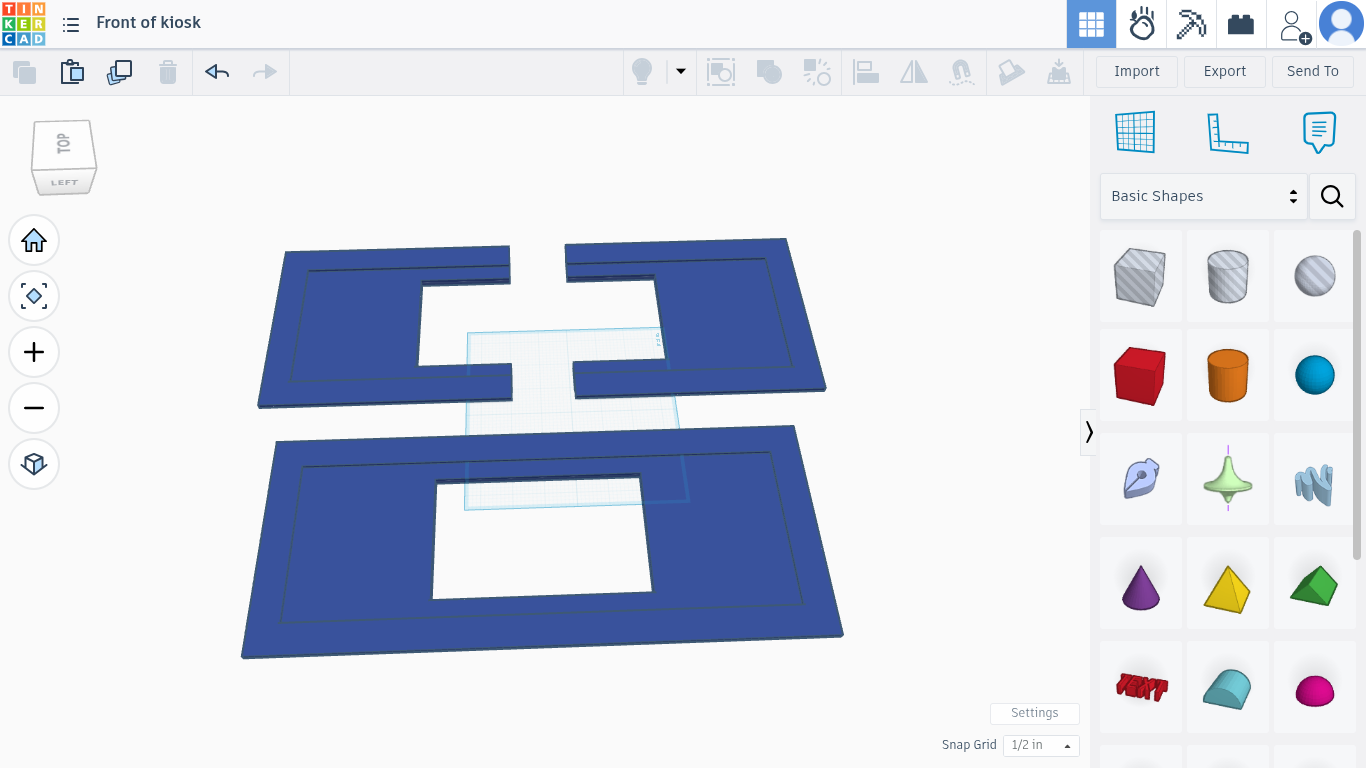Select the Ruler tool
Image resolution: width=1366 pixels, height=768 pixels.
(1228, 132)
